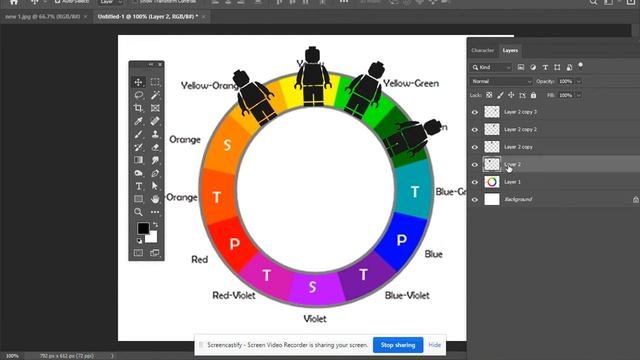The image size is (640, 360).
Task: Lock artboard nesting
Action: click(x=522, y=95)
